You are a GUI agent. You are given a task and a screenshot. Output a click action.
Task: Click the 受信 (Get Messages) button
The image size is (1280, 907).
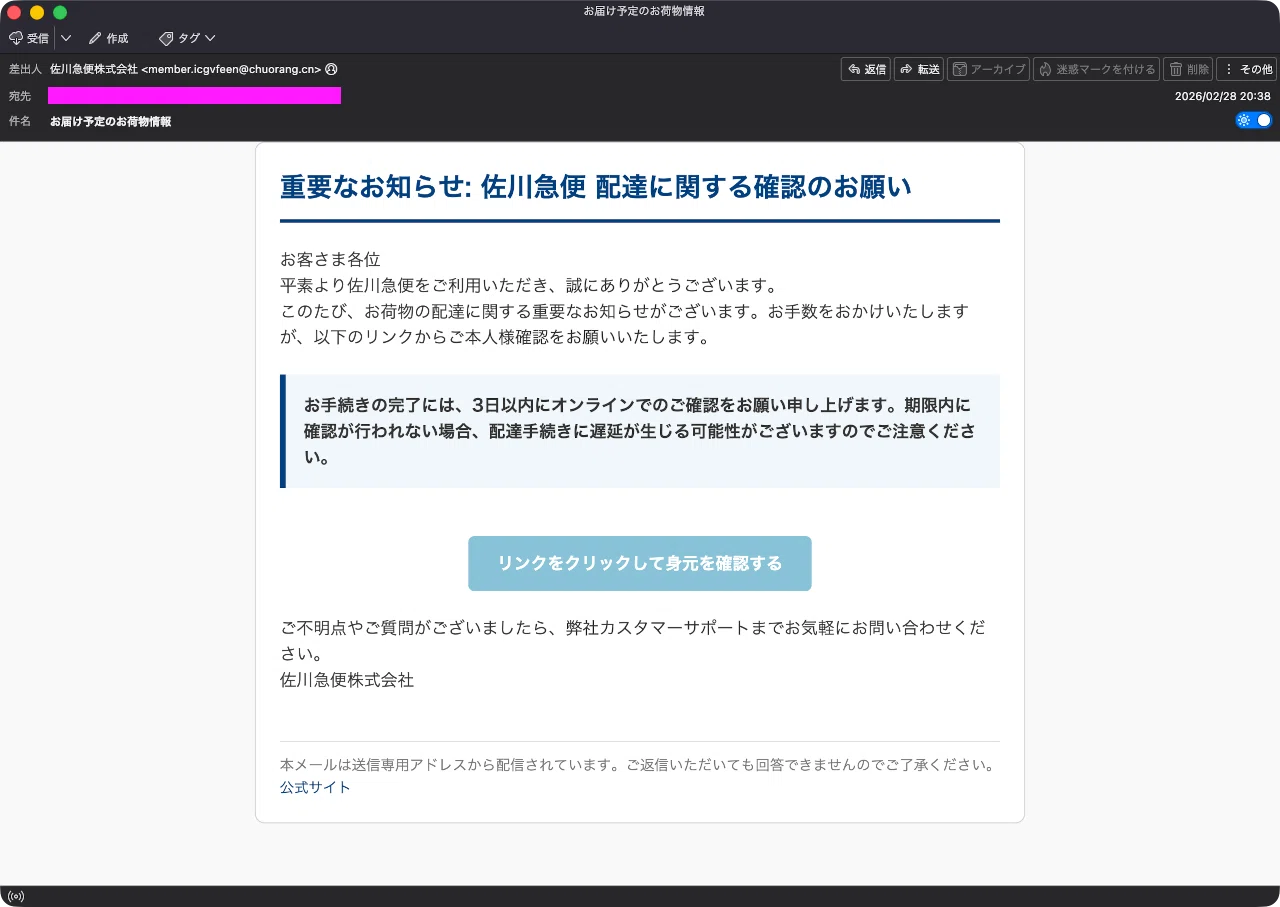[29, 38]
